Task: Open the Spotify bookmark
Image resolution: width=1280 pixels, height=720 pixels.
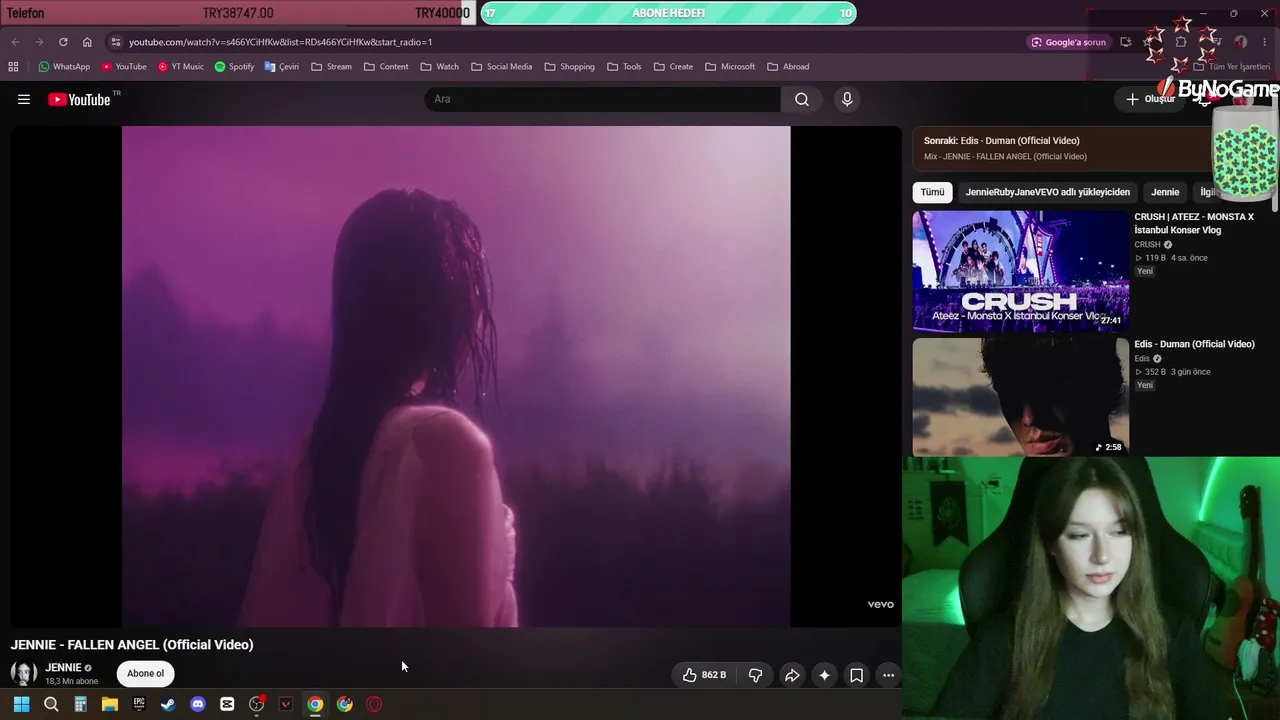Action: tap(235, 67)
